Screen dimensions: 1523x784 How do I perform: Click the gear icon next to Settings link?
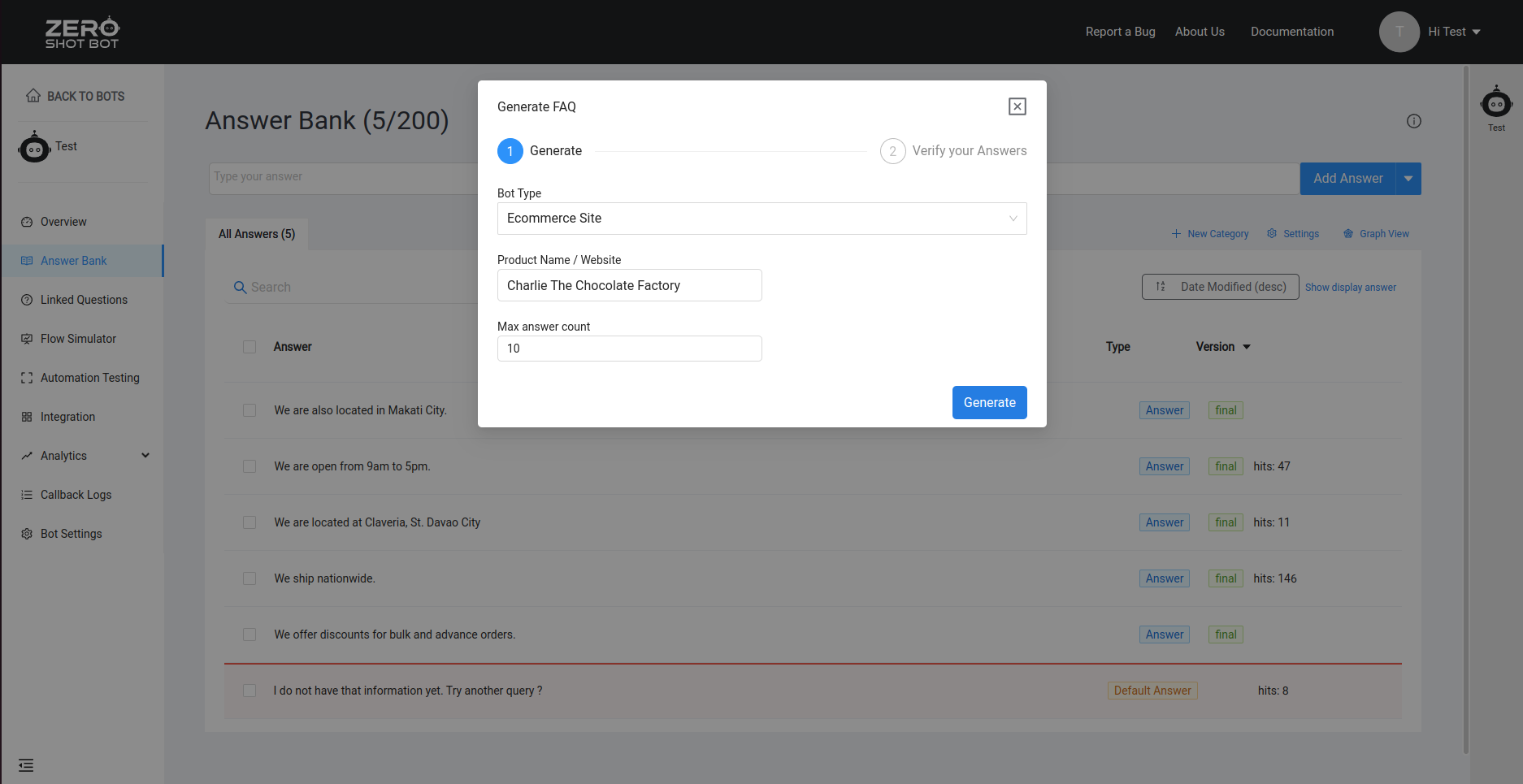(1272, 234)
